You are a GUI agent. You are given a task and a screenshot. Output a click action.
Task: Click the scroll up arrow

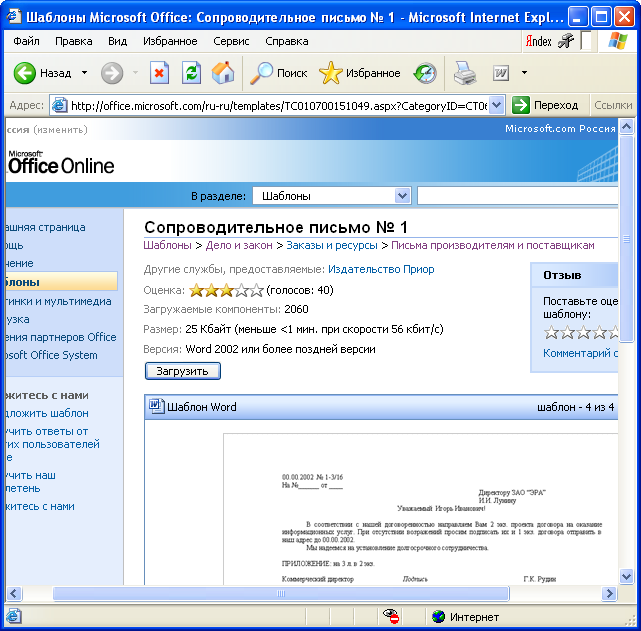pyautogui.click(x=626, y=126)
